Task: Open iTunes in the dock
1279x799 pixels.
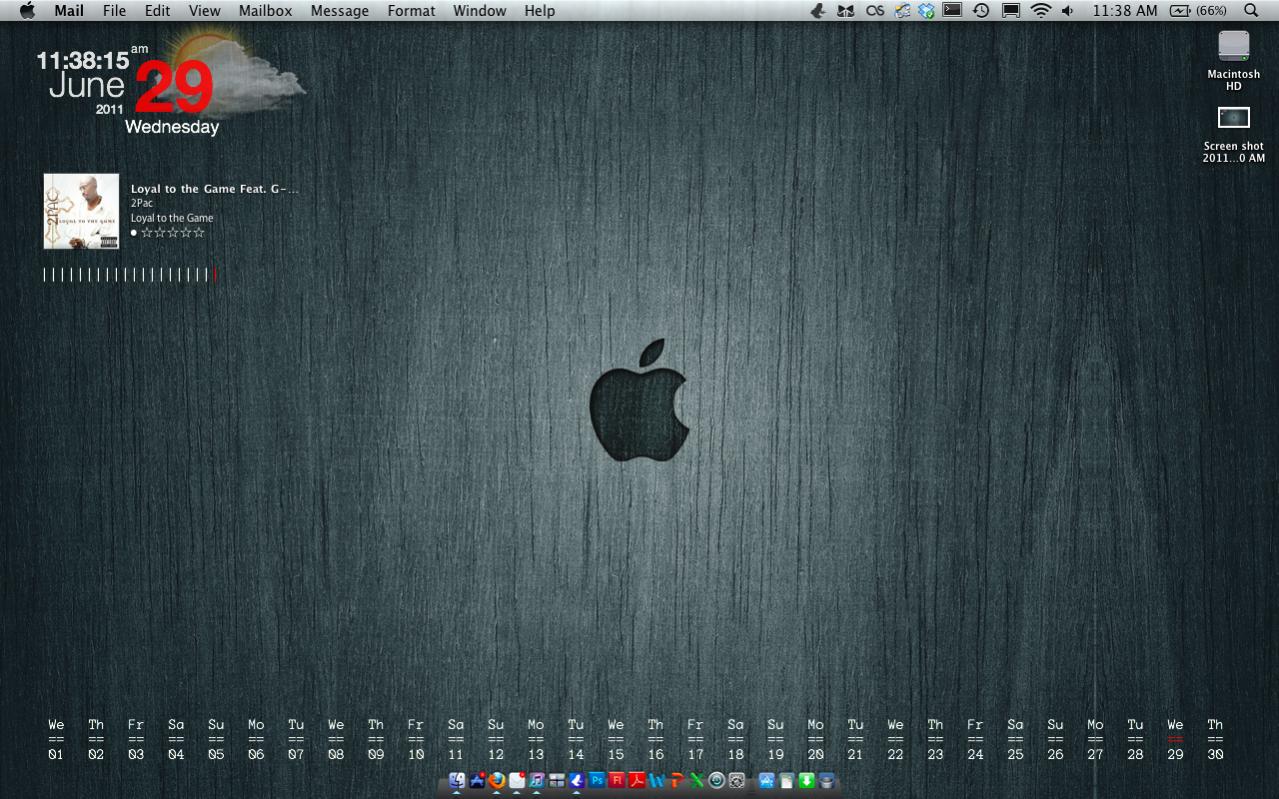Action: click(537, 781)
